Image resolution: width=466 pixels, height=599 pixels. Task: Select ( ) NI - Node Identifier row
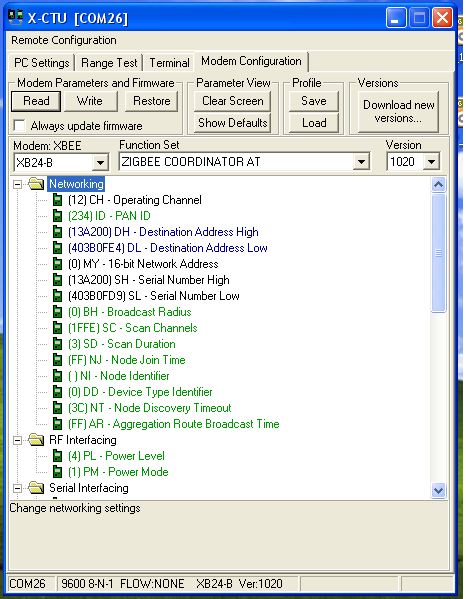click(118, 376)
